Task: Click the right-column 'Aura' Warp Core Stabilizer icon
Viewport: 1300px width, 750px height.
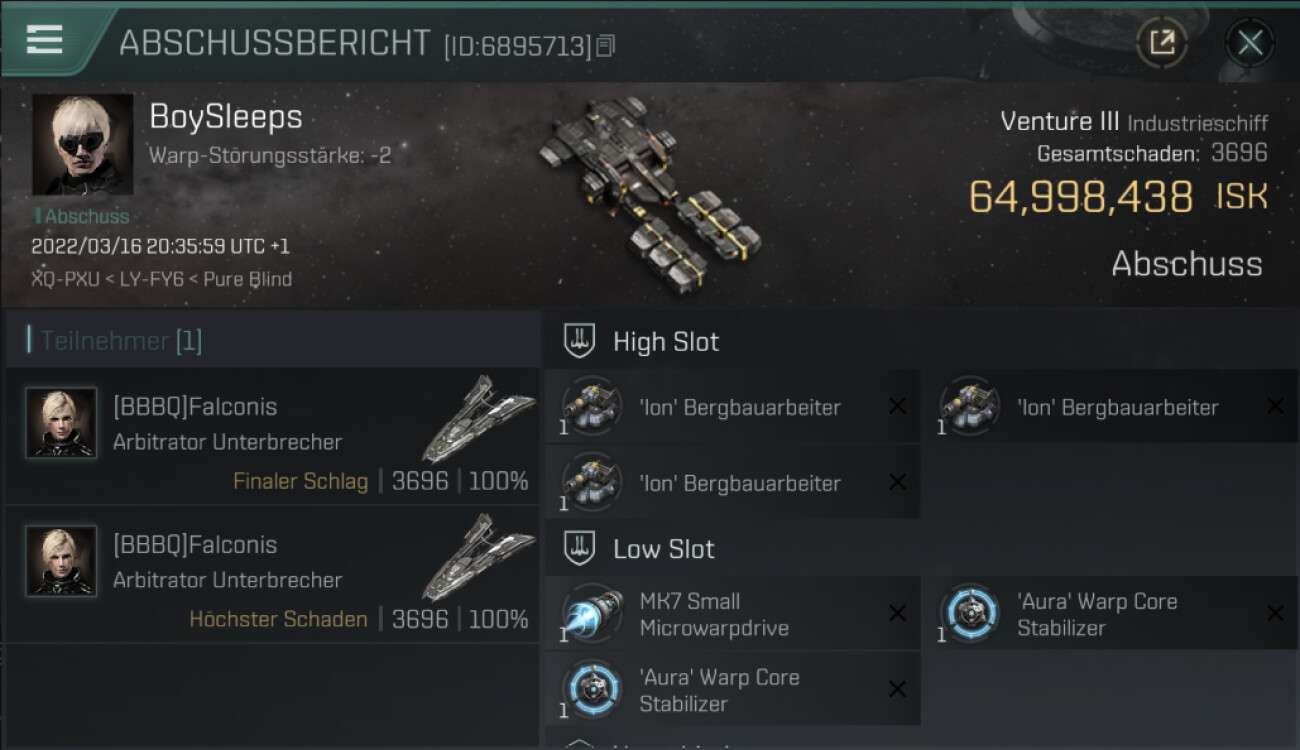Action: pos(970,613)
